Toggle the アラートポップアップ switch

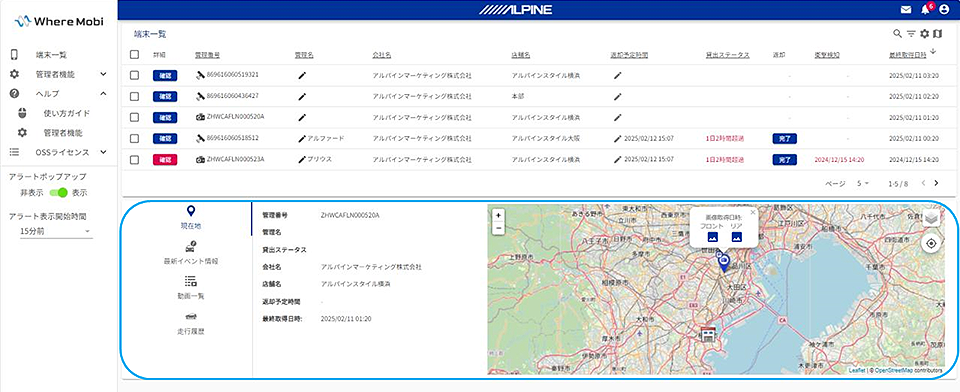pos(59,192)
